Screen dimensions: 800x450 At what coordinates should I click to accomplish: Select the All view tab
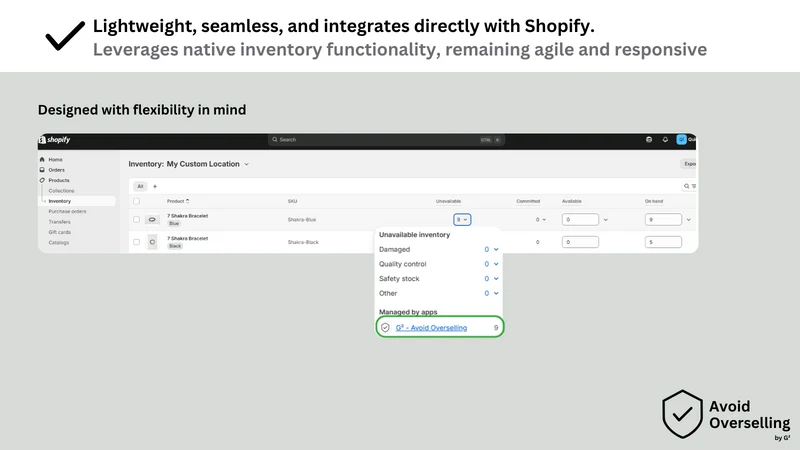(x=140, y=186)
